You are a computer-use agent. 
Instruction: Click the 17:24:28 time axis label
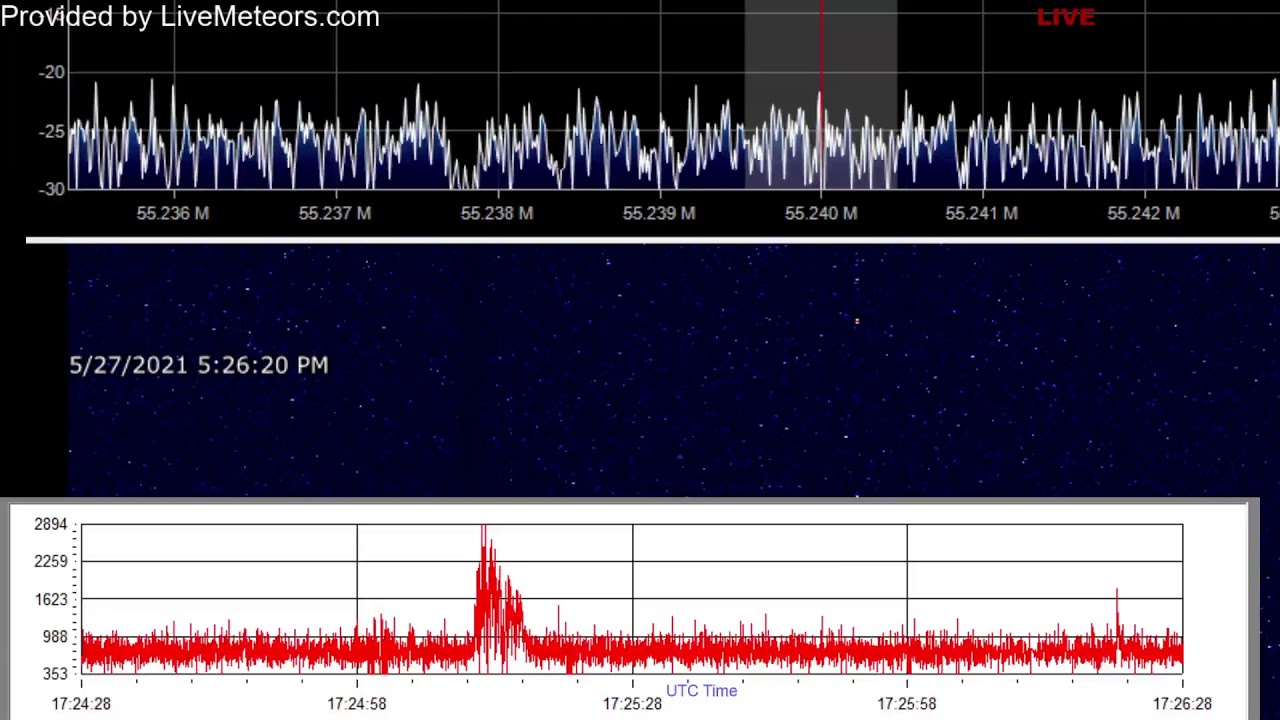[x=81, y=704]
